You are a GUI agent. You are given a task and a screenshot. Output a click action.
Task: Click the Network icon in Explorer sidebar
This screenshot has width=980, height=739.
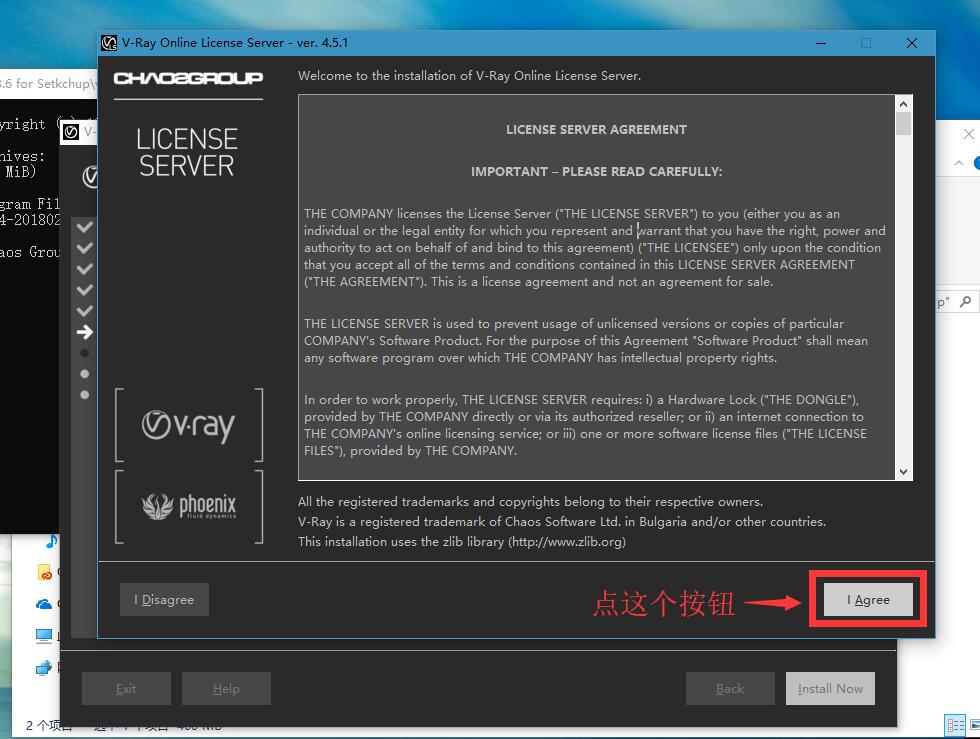point(44,668)
